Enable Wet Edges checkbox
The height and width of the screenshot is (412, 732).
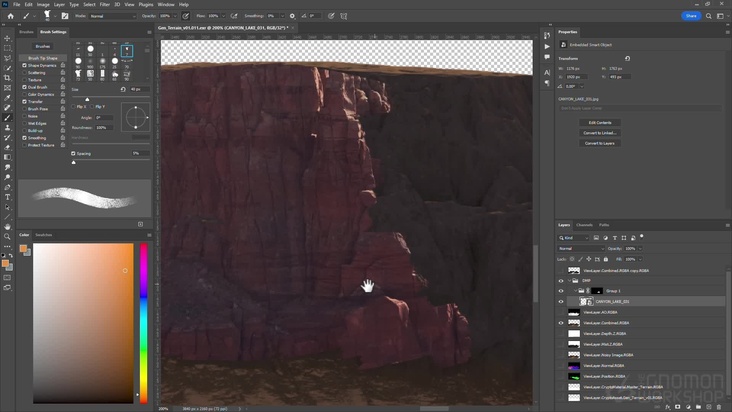pyautogui.click(x=24, y=123)
